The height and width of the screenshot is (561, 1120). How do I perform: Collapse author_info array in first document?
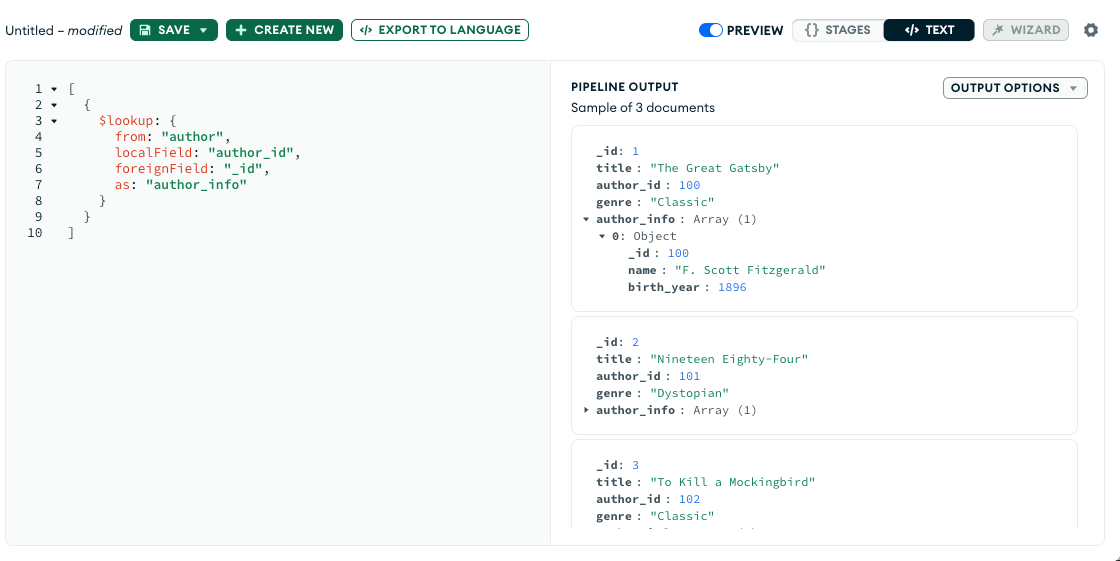(x=586, y=219)
